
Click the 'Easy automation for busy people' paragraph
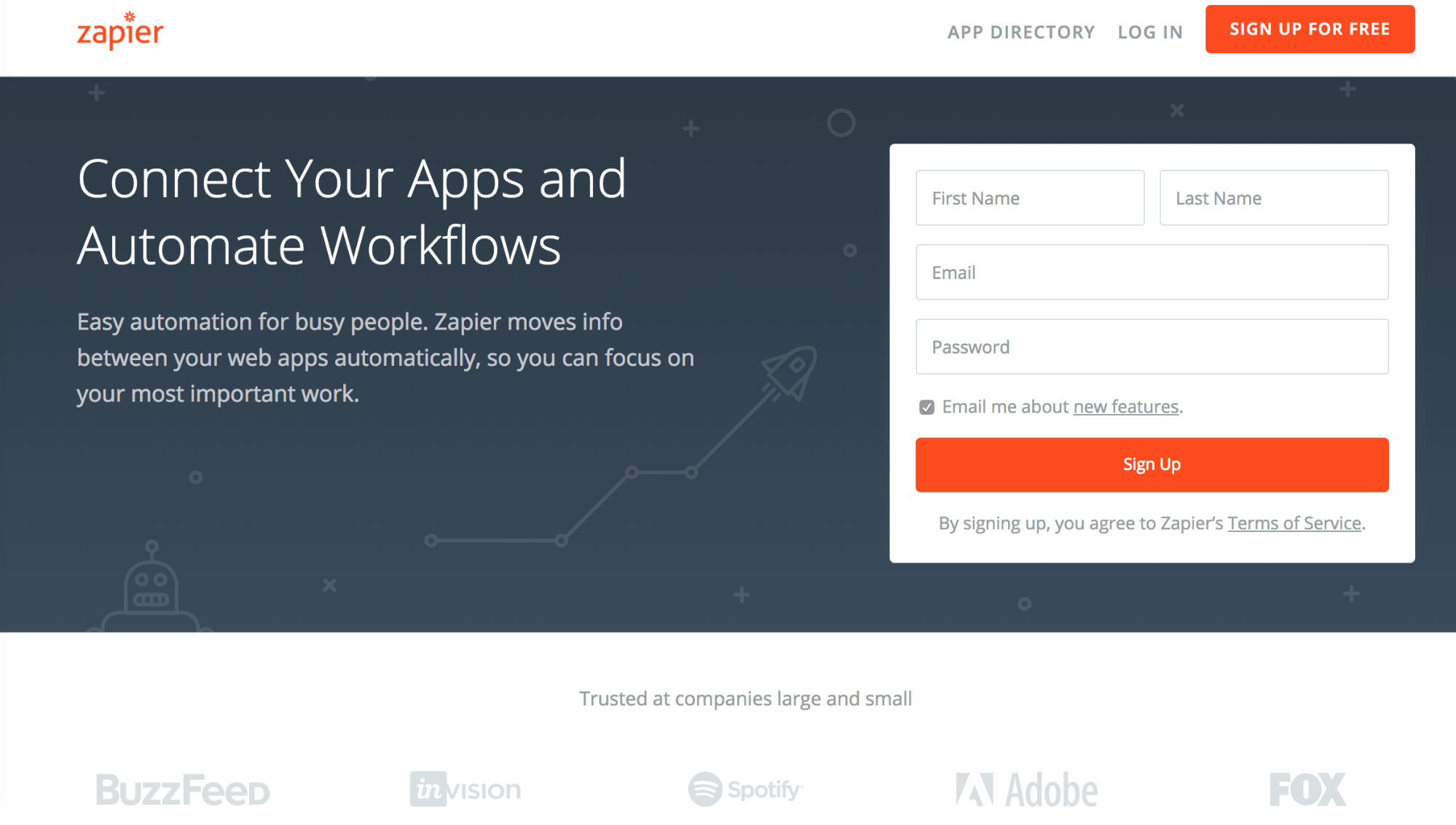click(385, 358)
